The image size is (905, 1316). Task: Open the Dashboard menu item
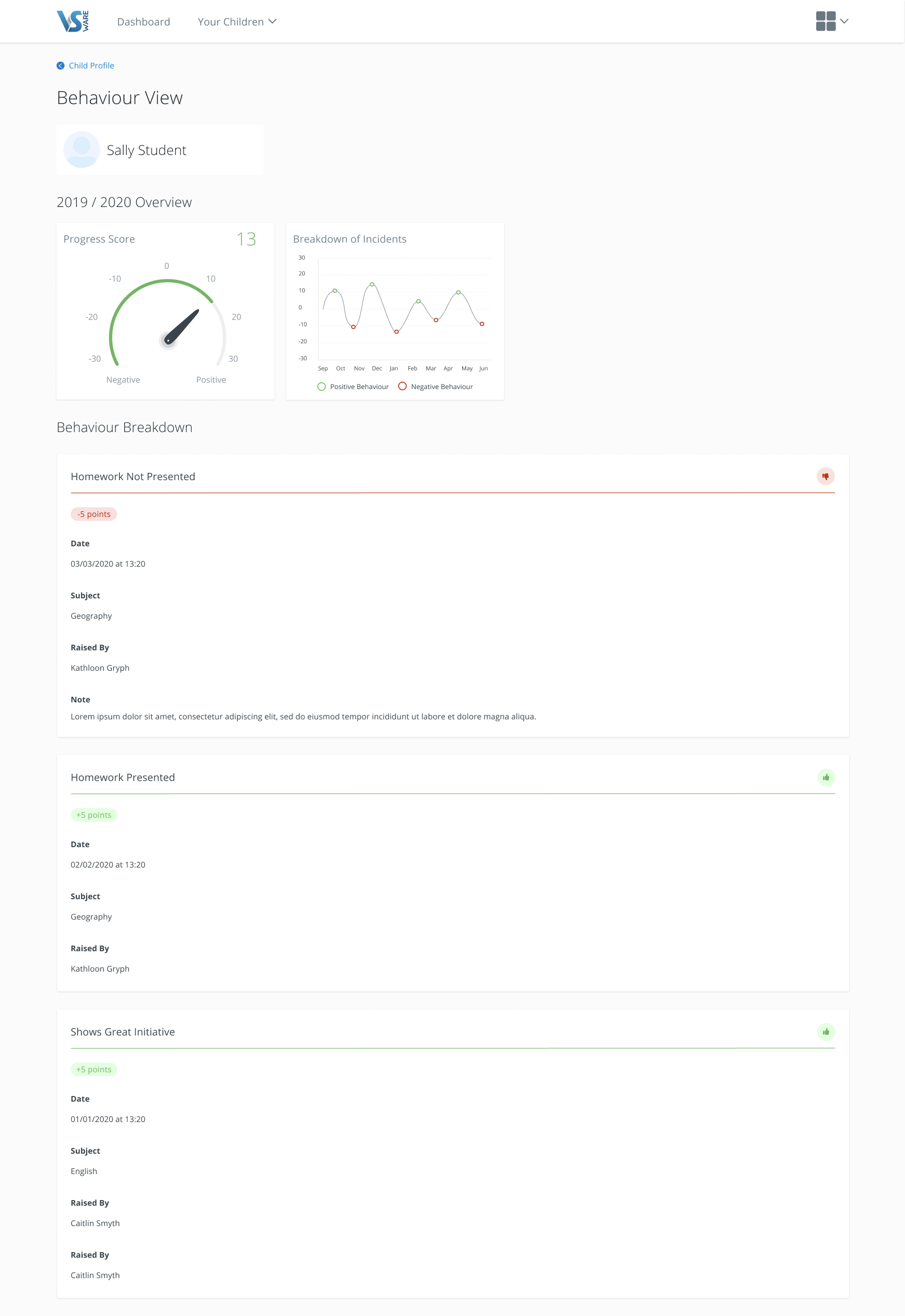[x=144, y=21]
